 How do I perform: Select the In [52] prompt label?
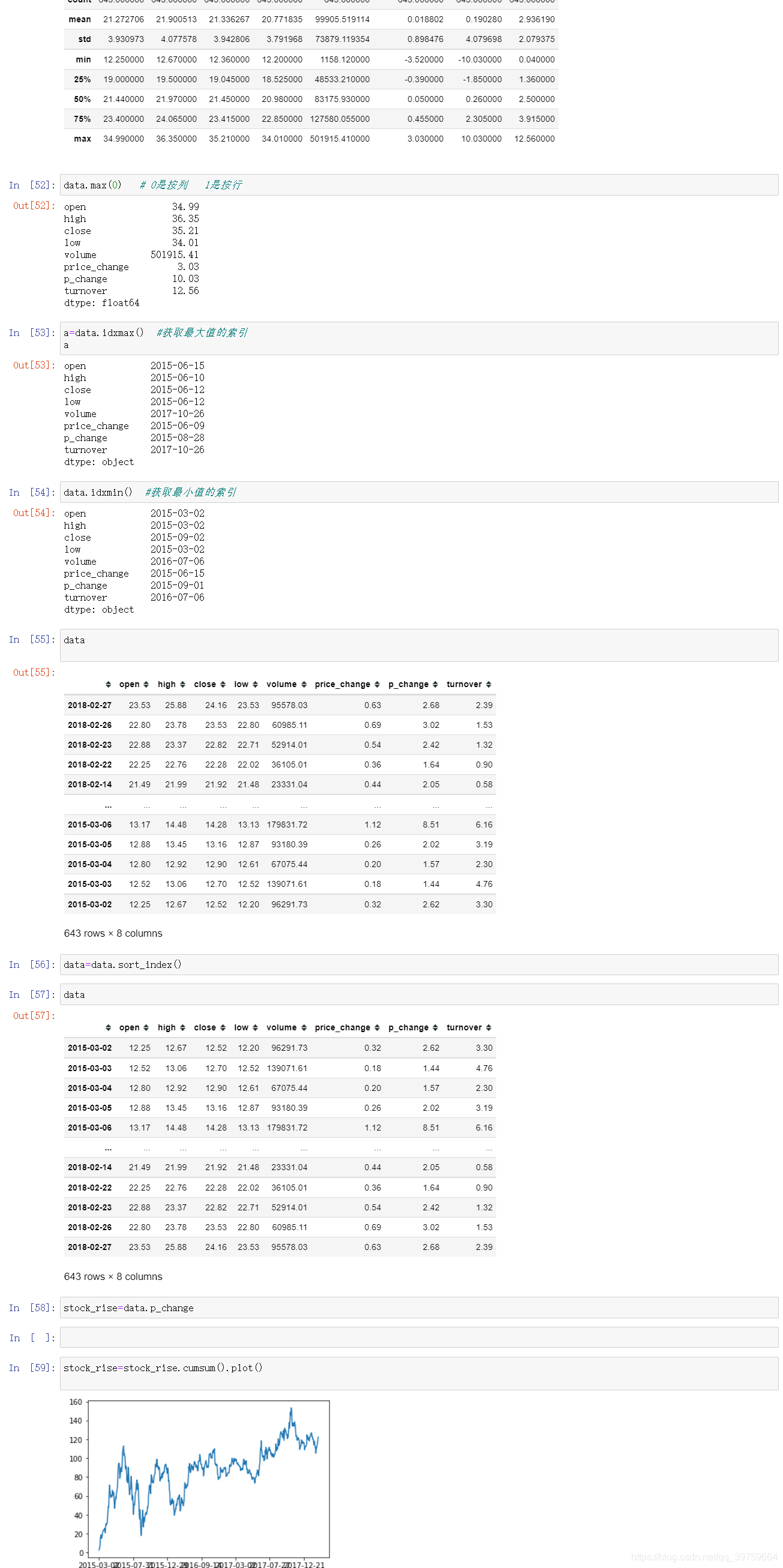[x=32, y=185]
